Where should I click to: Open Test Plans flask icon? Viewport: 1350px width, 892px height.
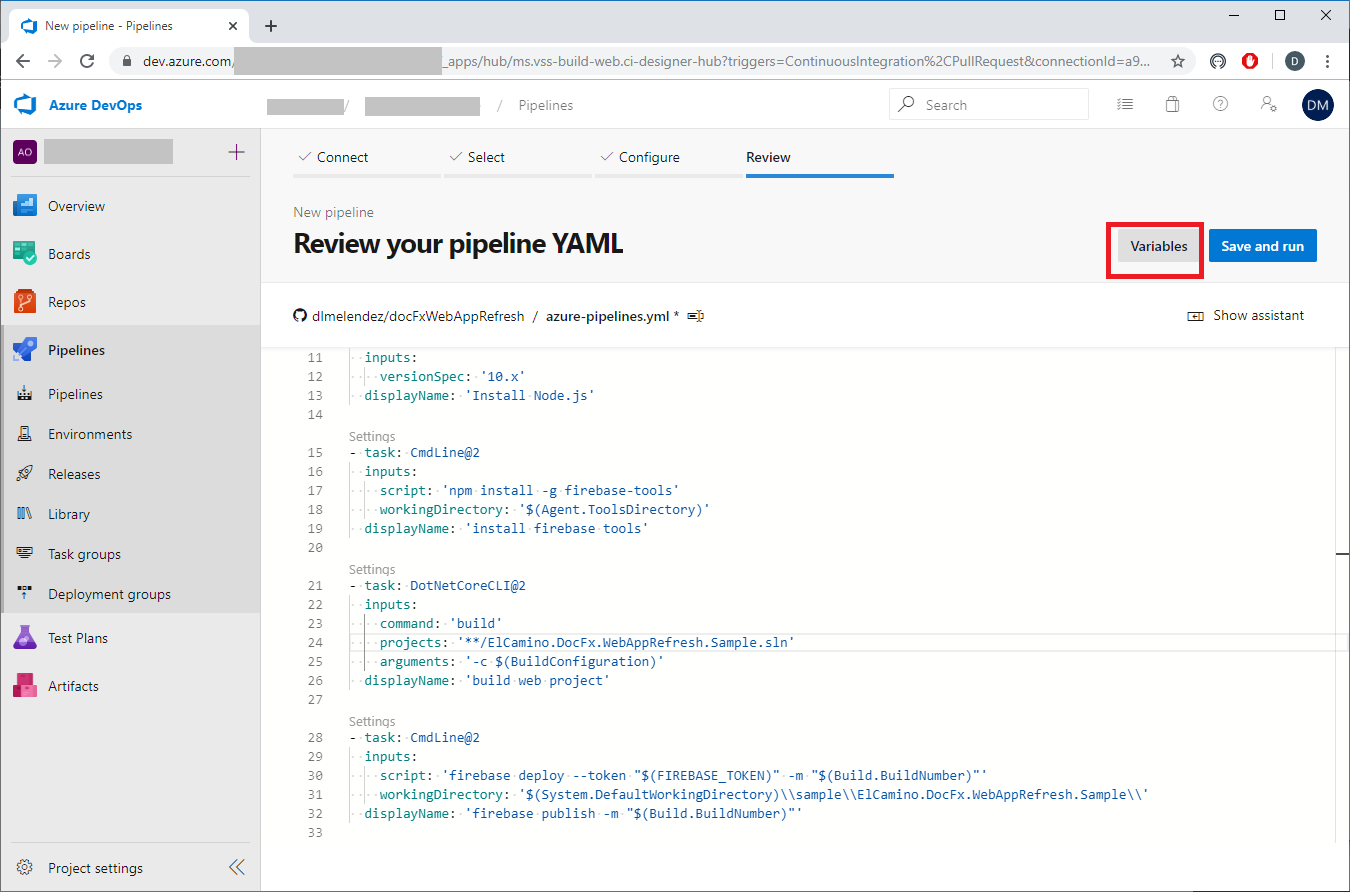tap(25, 638)
